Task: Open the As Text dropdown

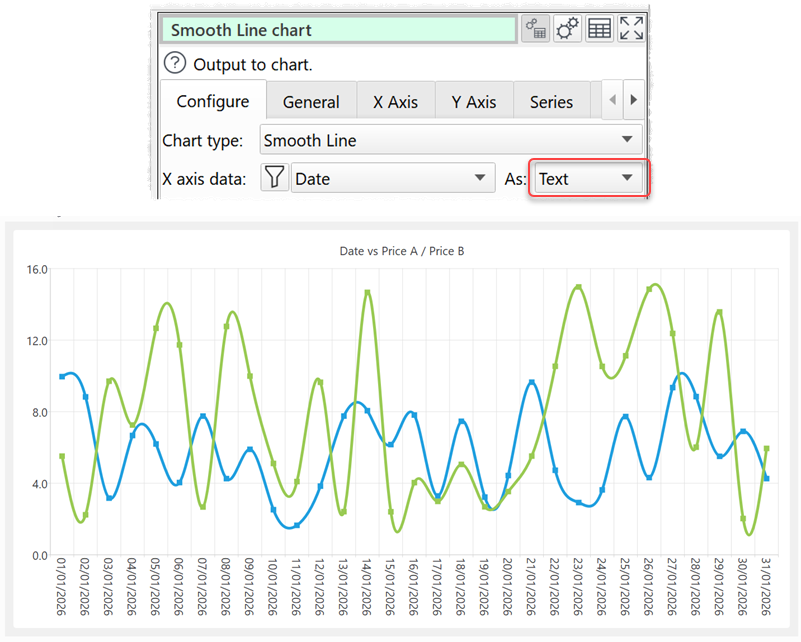Action: pyautogui.click(x=588, y=178)
